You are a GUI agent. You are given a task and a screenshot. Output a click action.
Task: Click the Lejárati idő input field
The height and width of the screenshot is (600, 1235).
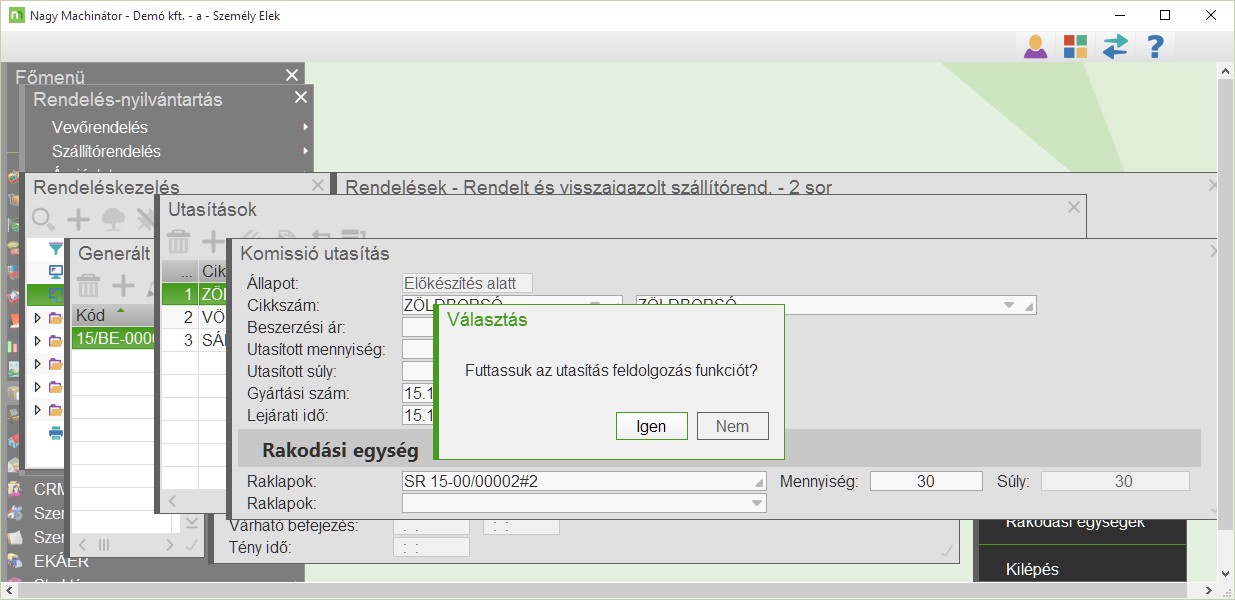coord(418,415)
